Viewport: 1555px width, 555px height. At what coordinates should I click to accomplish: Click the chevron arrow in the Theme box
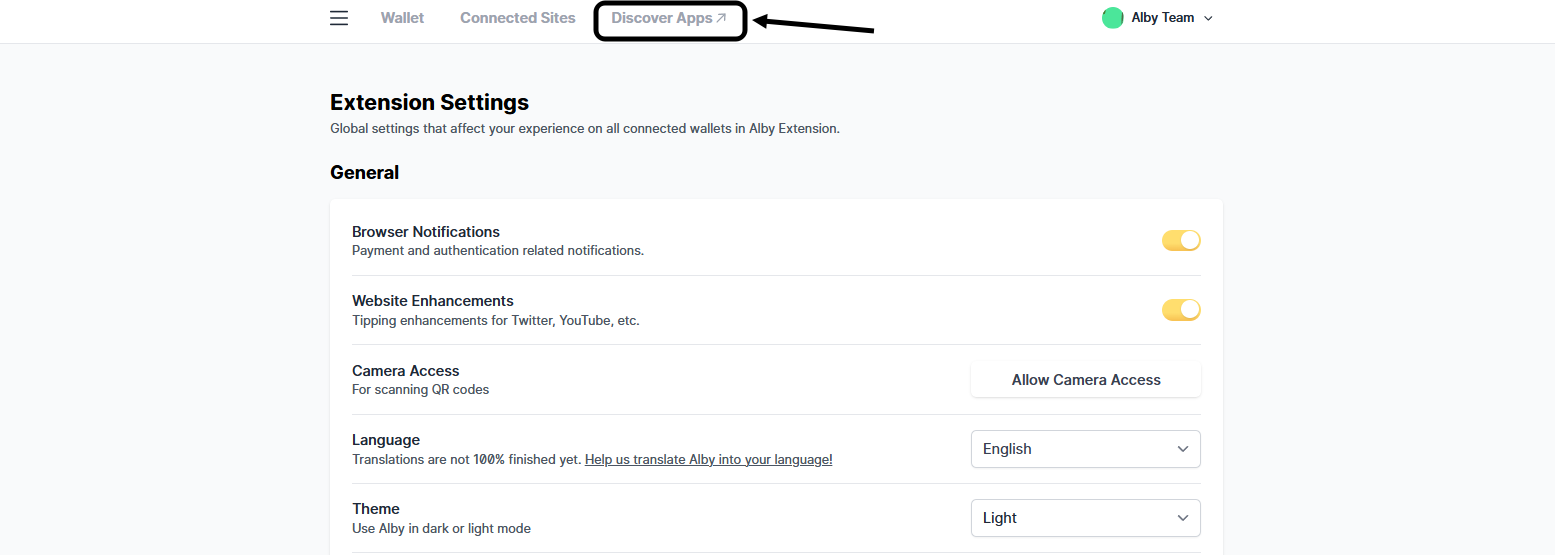coord(1183,518)
